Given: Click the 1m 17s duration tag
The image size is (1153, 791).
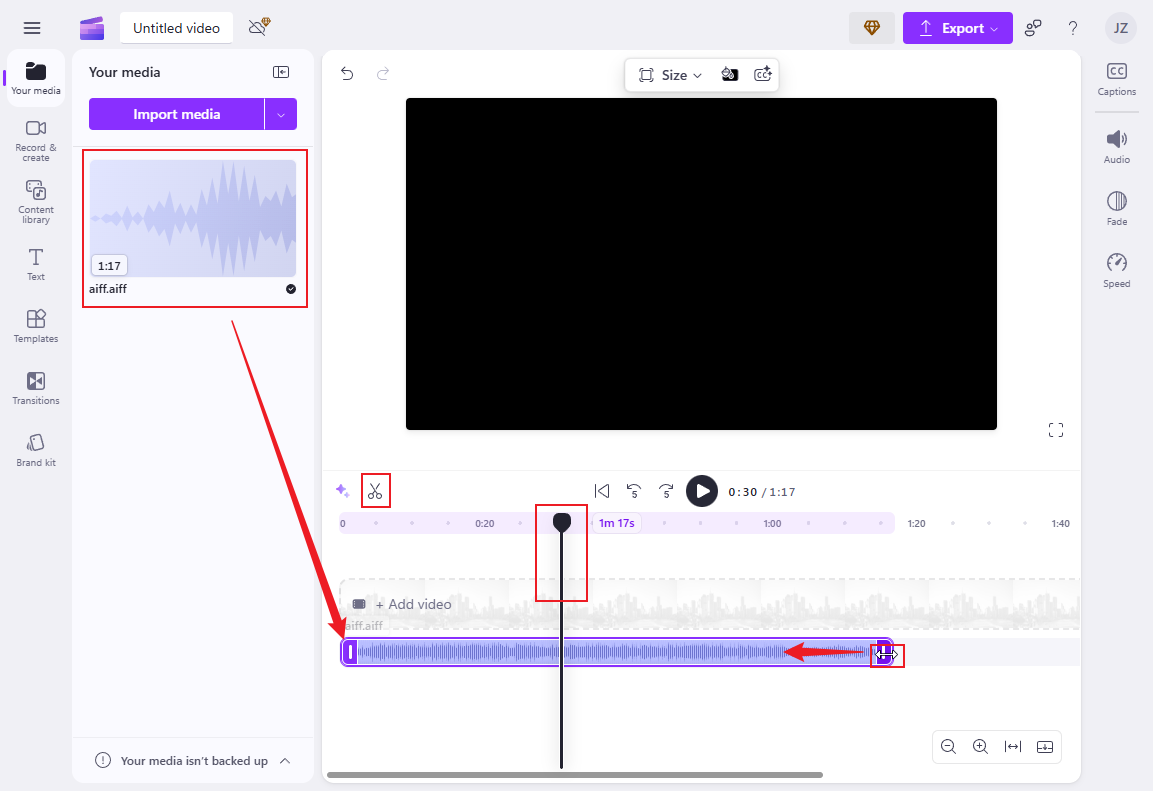Looking at the screenshot, I should click(616, 523).
